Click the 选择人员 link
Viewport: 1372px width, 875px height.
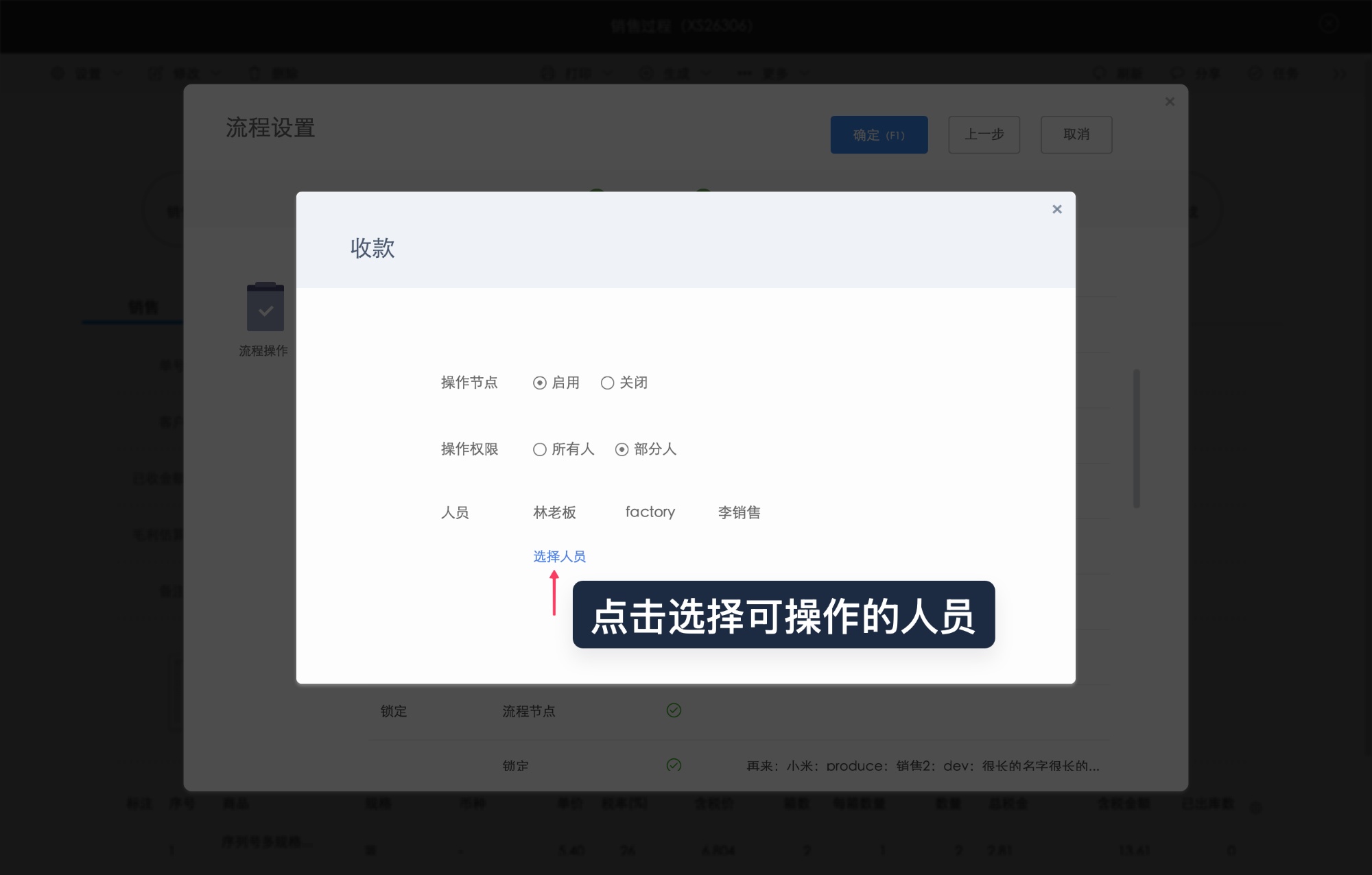(558, 556)
